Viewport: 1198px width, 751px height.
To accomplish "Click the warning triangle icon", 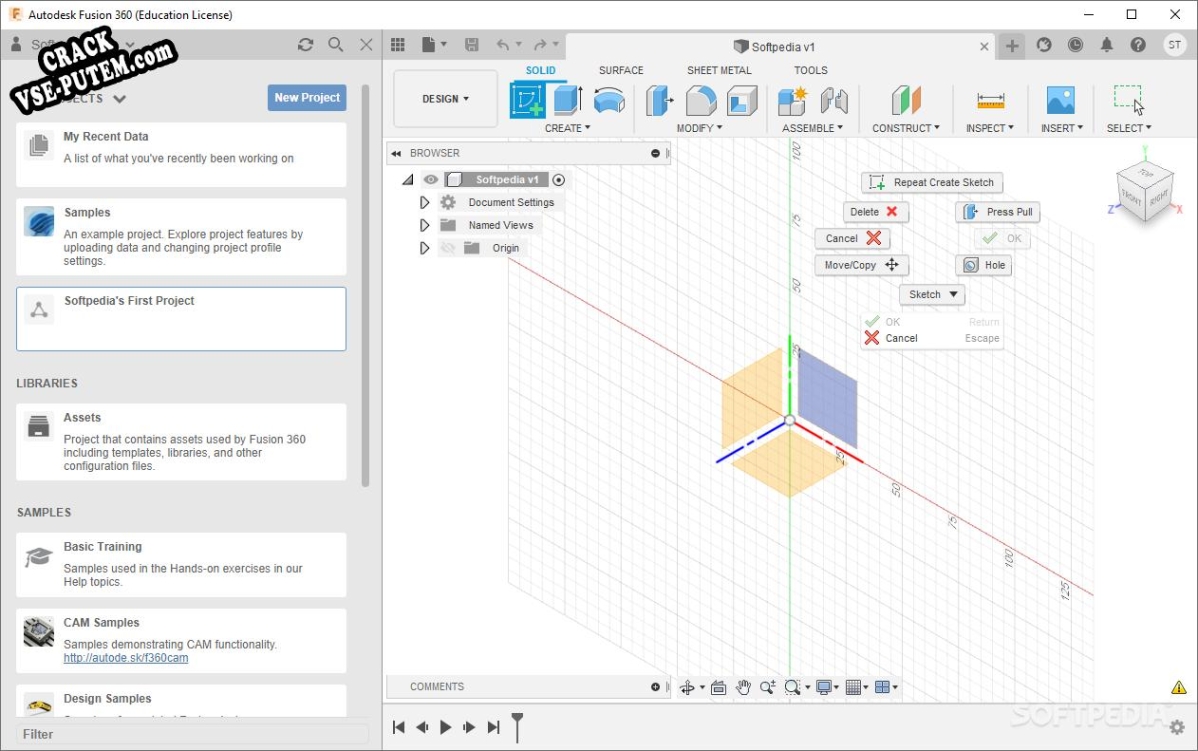I will [x=1179, y=688].
